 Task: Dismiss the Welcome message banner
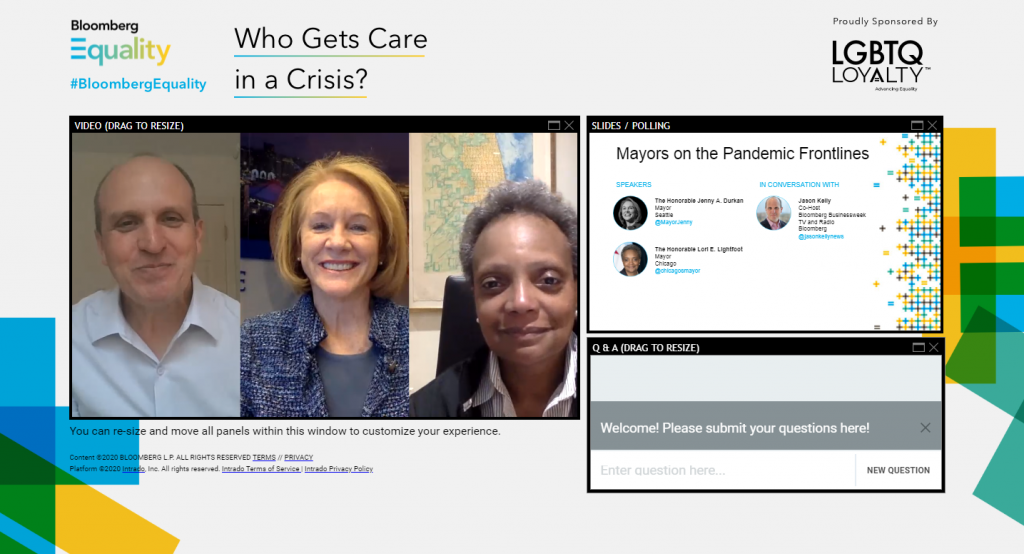925,428
